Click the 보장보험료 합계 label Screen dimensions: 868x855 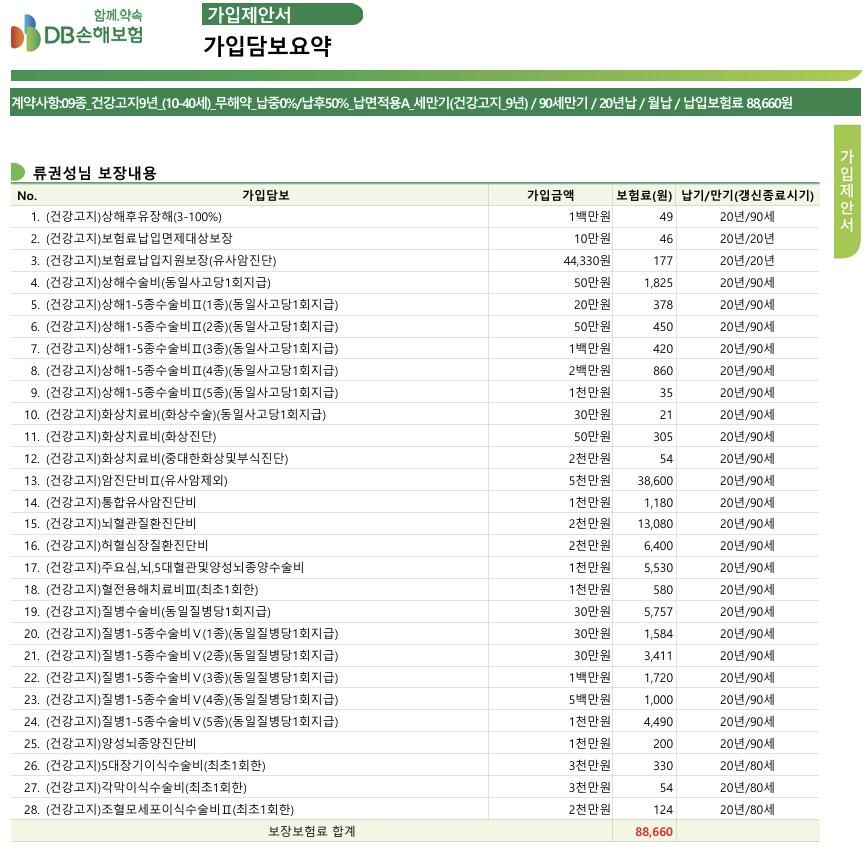tap(311, 831)
